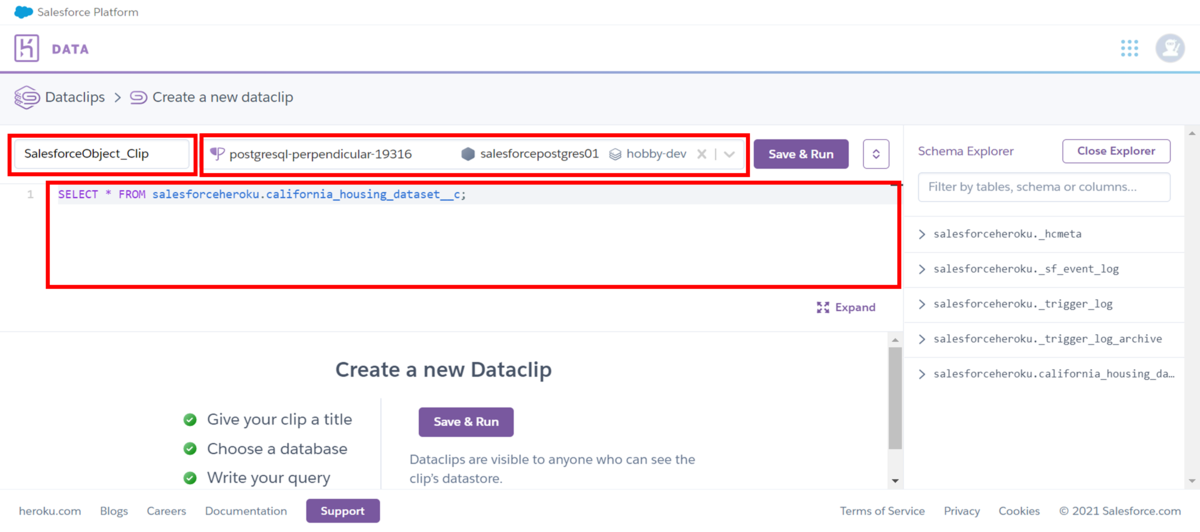1200x532 pixels.
Task: Clear the selected database with X
Action: (x=702, y=154)
